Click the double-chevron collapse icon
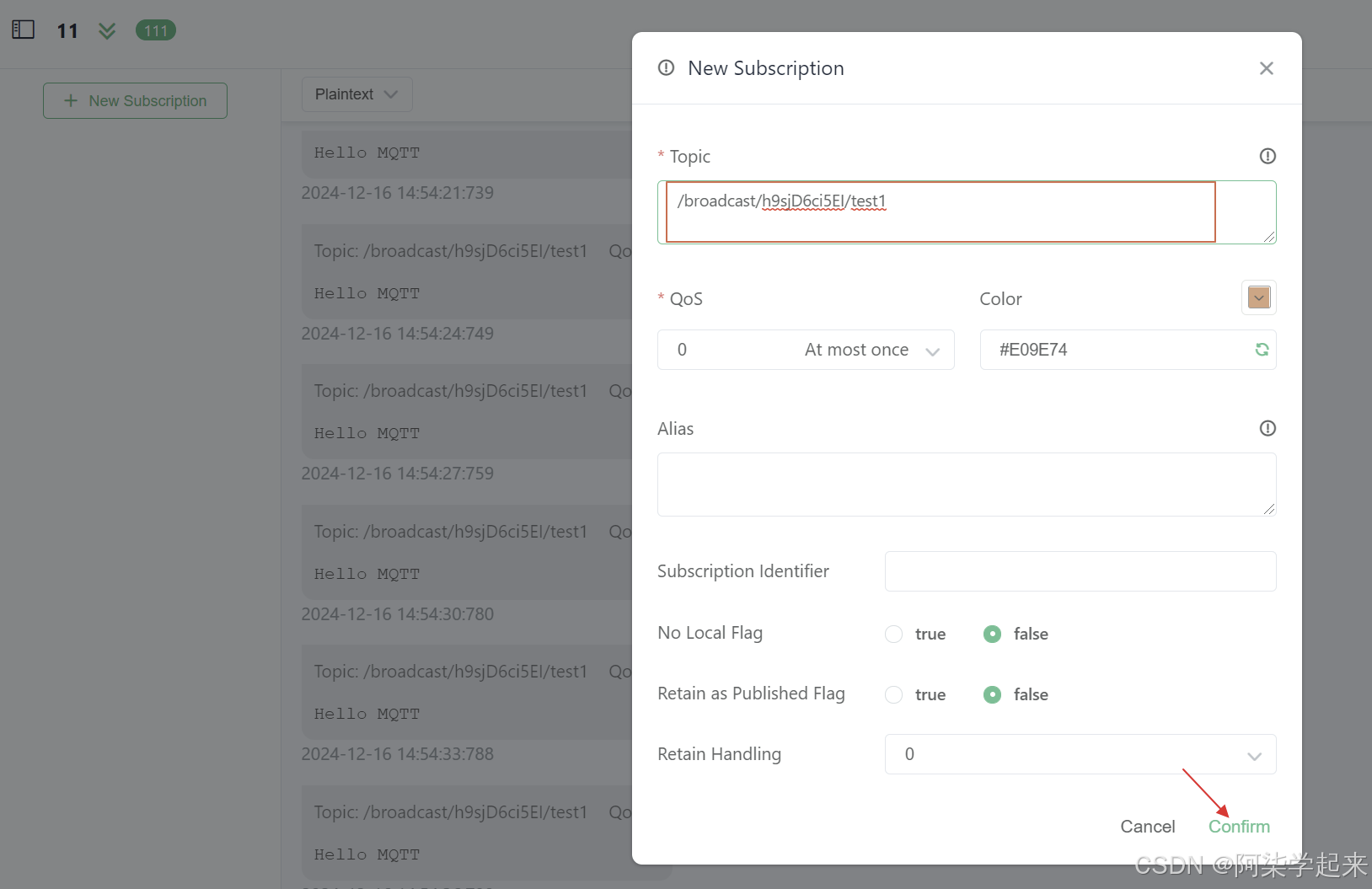This screenshot has height=889, width=1372. [107, 30]
